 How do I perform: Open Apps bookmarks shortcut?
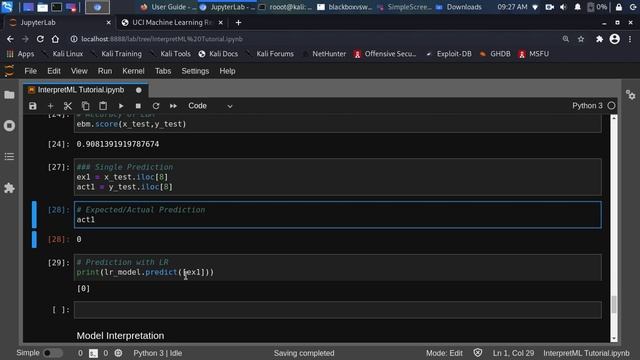(x=20, y=54)
